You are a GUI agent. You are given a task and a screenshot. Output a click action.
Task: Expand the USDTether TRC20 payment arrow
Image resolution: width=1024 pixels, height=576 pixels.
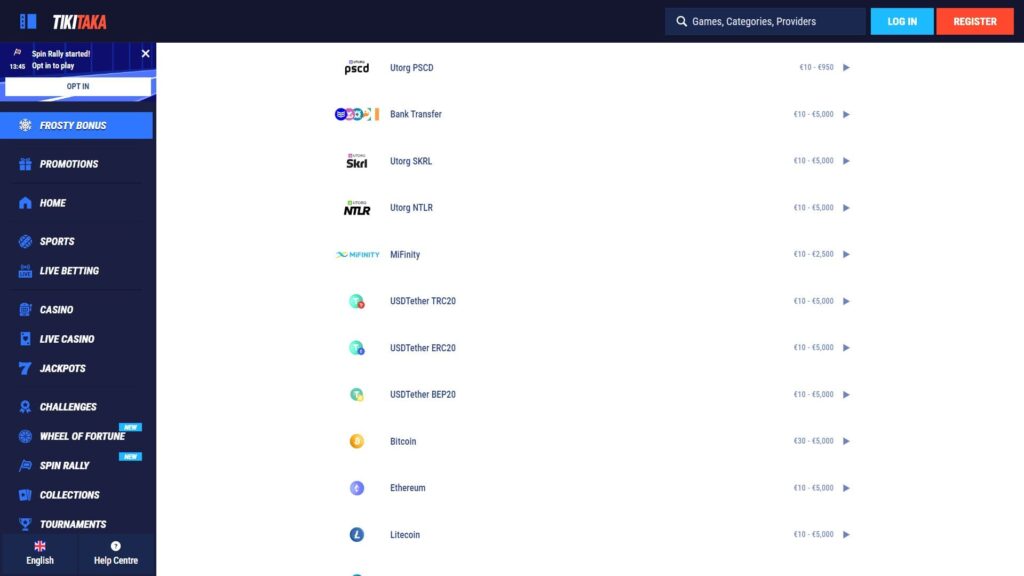click(x=847, y=300)
